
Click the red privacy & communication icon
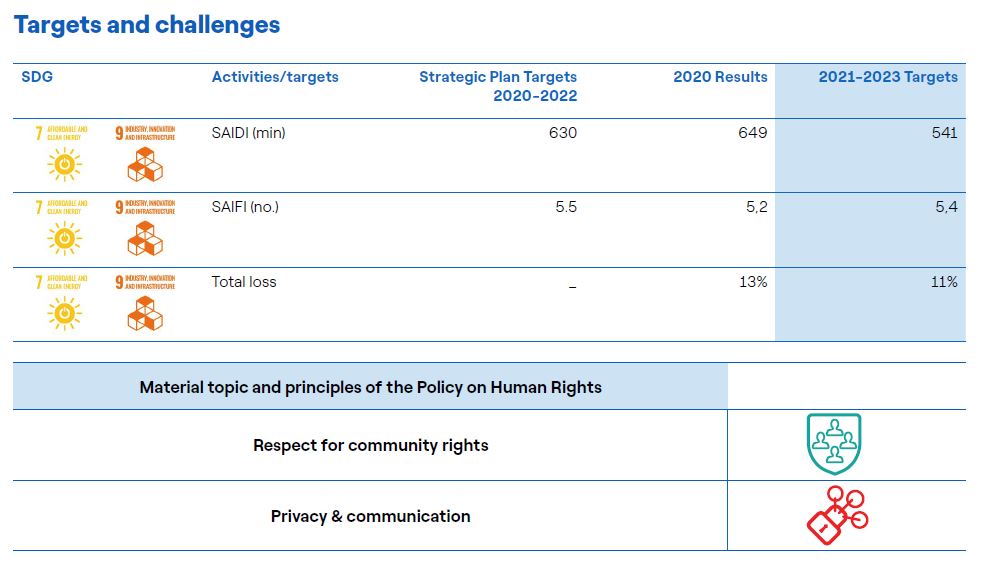(x=837, y=516)
